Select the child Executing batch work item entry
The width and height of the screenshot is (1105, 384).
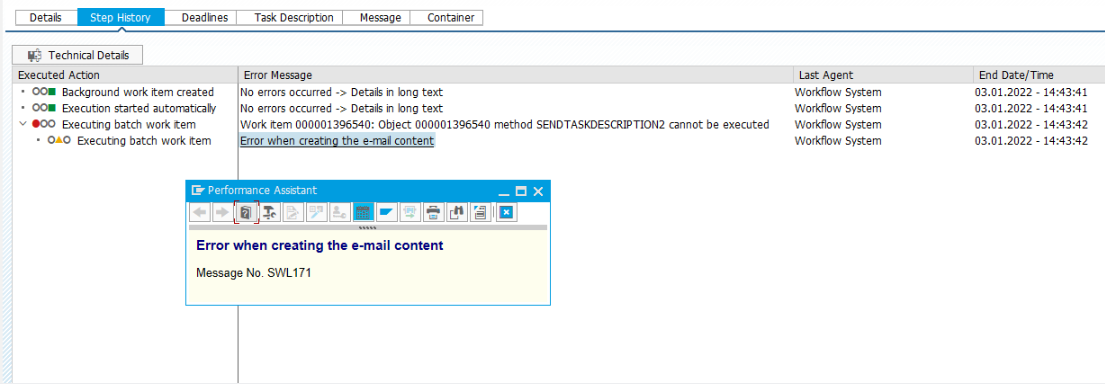click(x=144, y=141)
